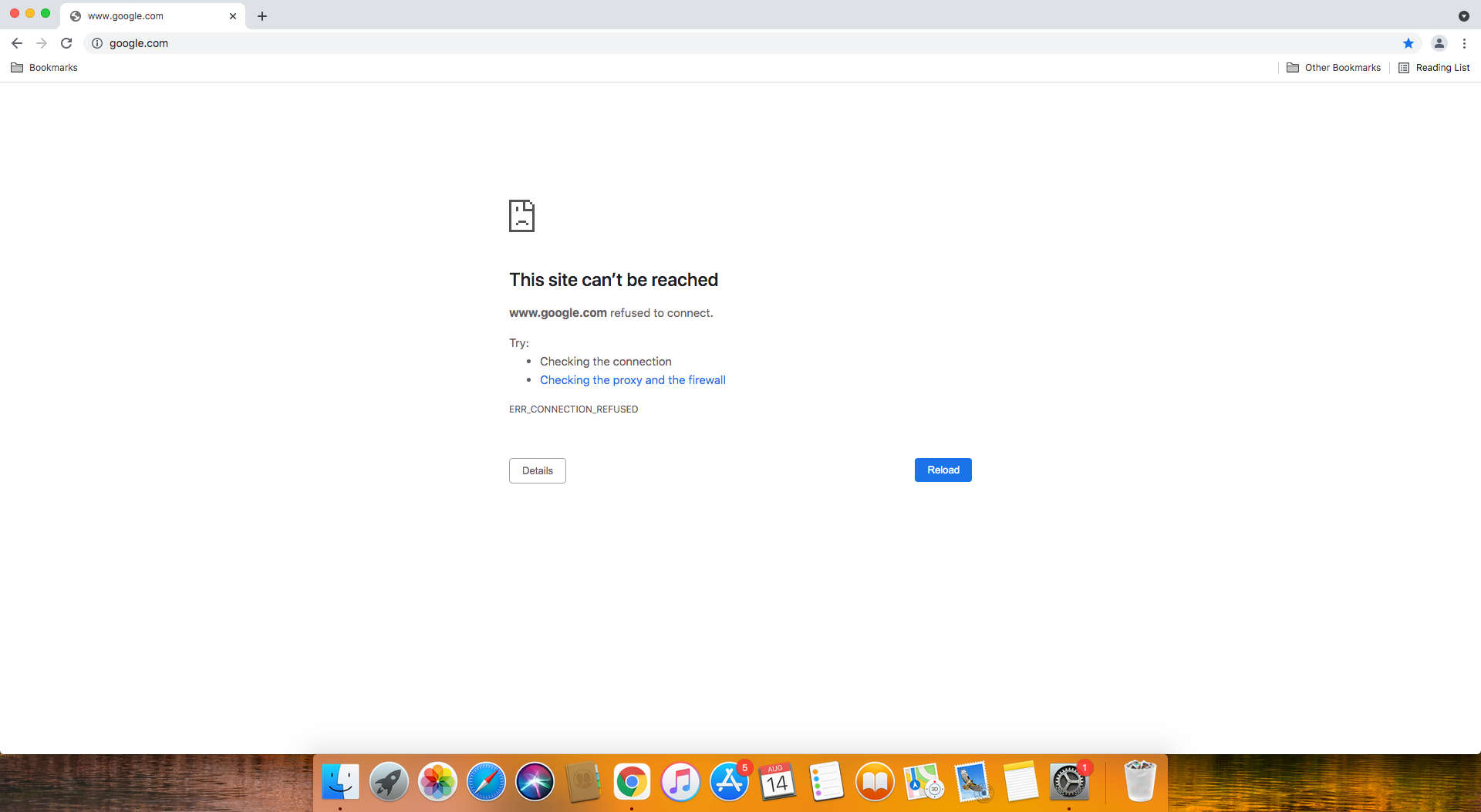
Task: Open Reminders from the dock
Action: tap(826, 783)
